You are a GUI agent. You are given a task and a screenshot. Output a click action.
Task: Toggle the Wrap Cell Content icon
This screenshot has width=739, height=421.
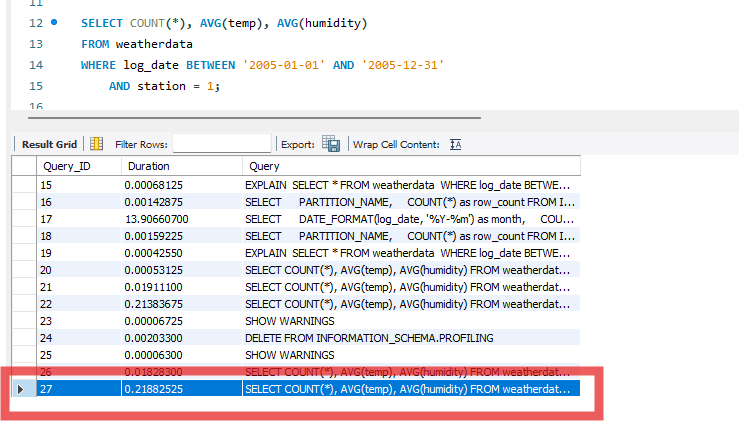[x=455, y=144]
